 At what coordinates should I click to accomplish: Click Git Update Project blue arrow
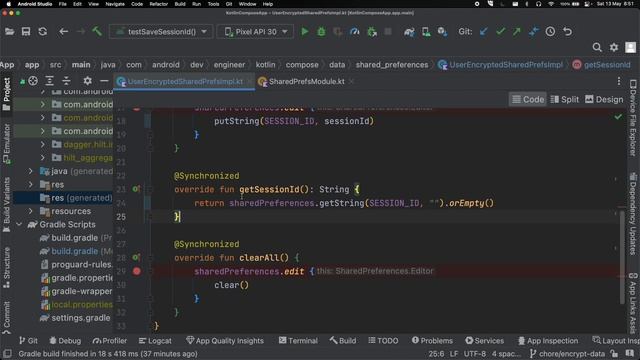[484, 32]
